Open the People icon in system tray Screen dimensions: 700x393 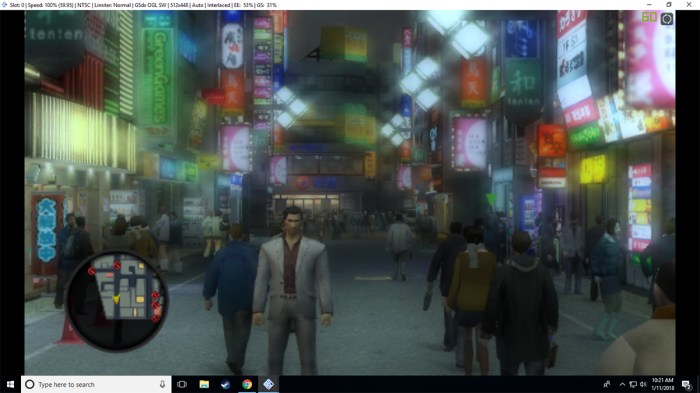point(607,384)
